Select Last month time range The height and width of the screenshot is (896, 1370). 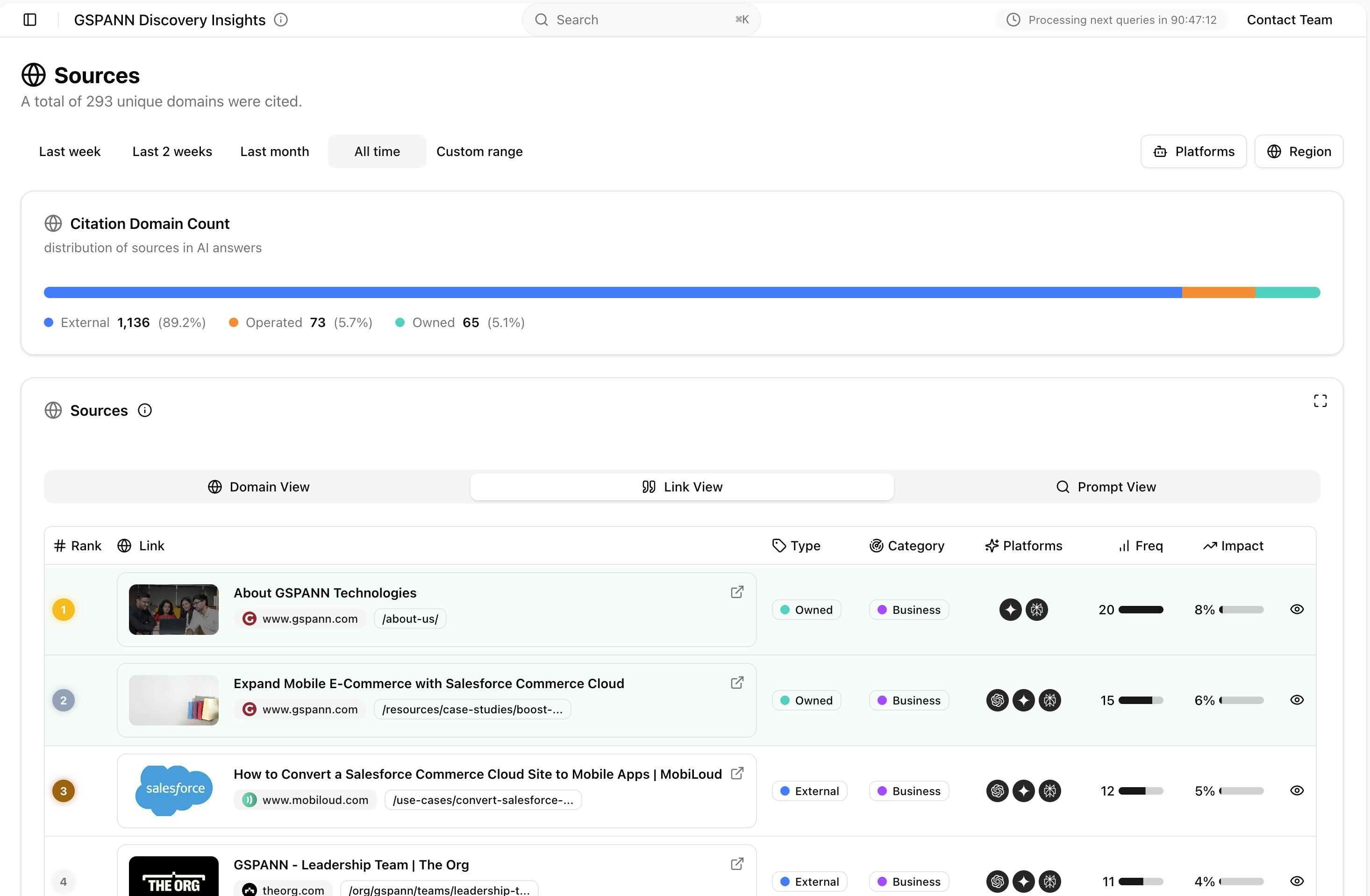tap(275, 151)
